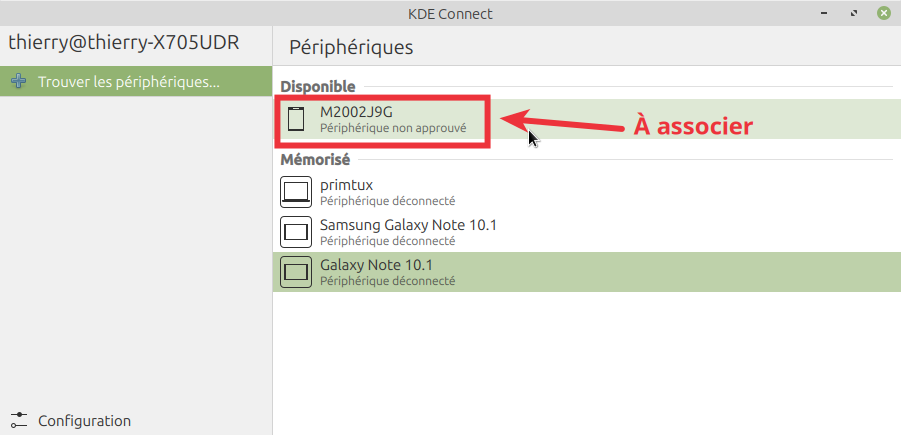
Task: Close the KDE Connect window
Action: [x=883, y=14]
